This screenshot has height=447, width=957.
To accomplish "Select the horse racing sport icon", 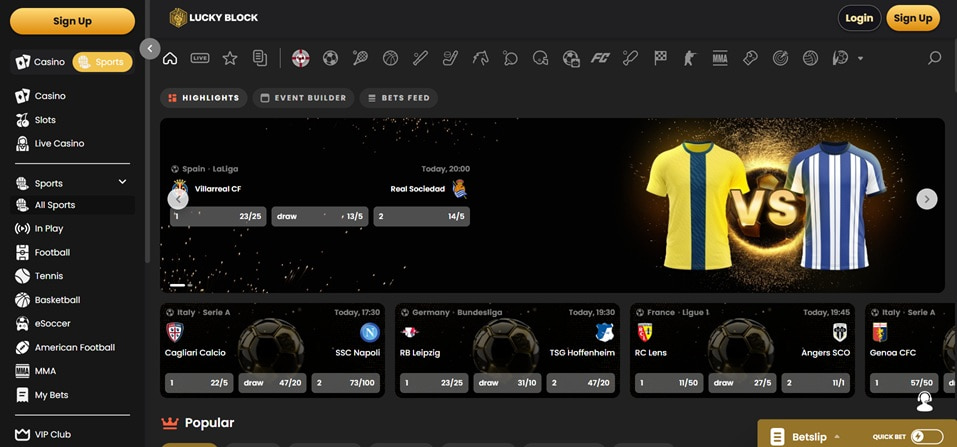I will 480,58.
